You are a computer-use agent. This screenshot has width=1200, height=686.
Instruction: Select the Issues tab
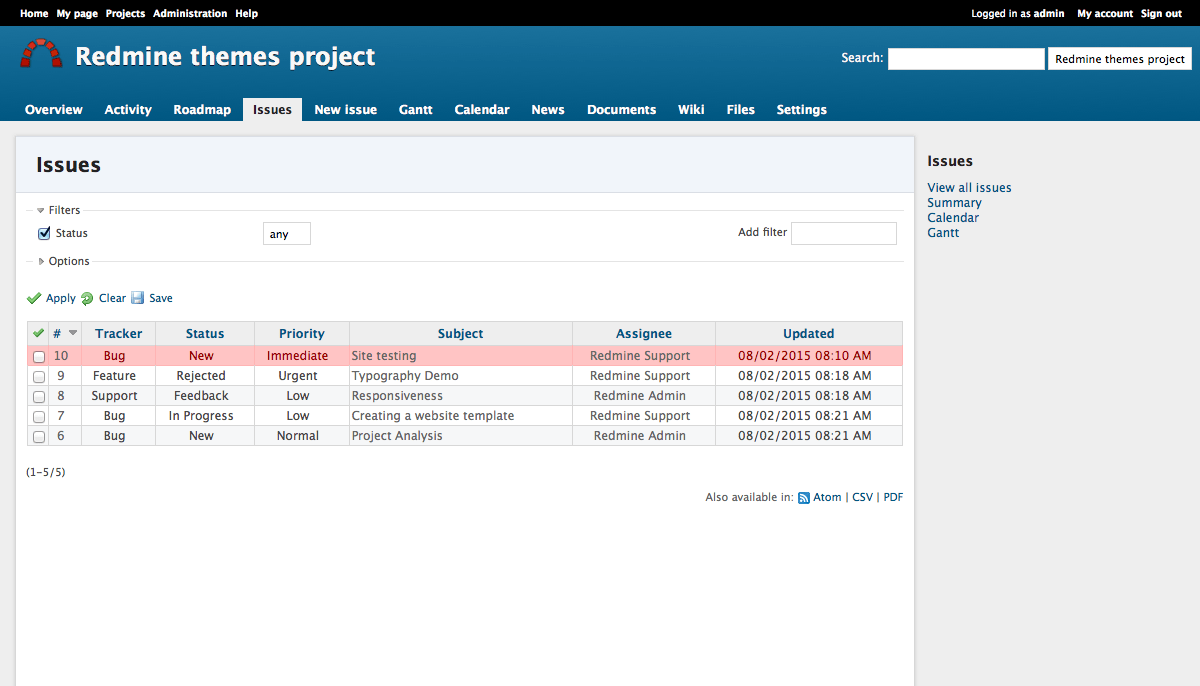(x=272, y=110)
